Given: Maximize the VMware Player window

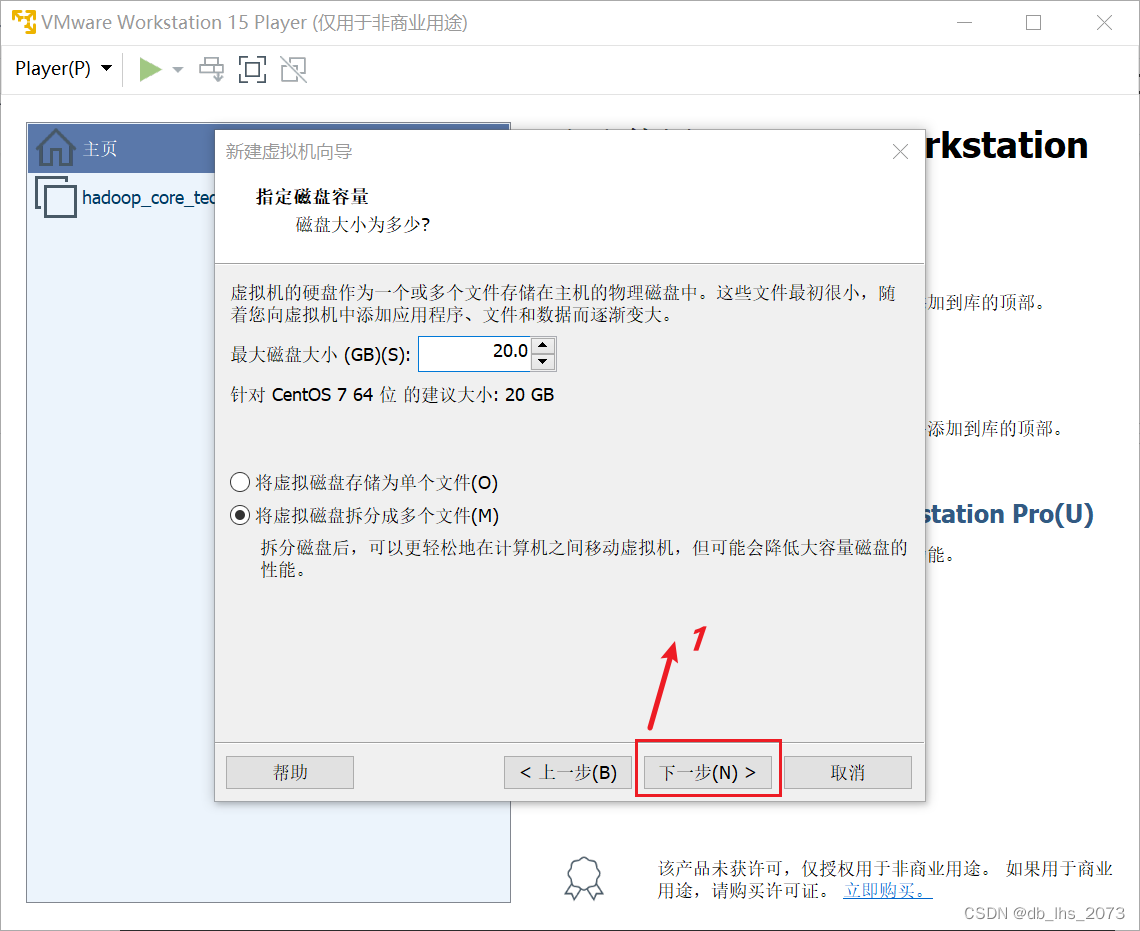Looking at the screenshot, I should coord(1033,23).
